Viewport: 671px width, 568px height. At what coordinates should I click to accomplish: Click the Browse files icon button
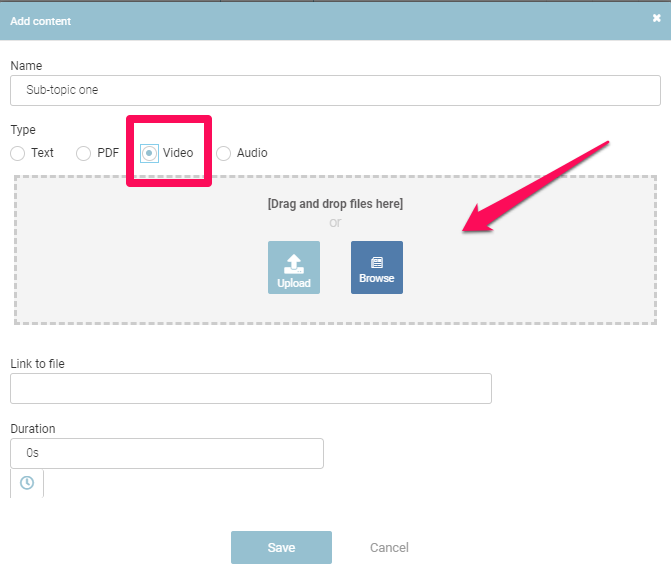(x=377, y=267)
